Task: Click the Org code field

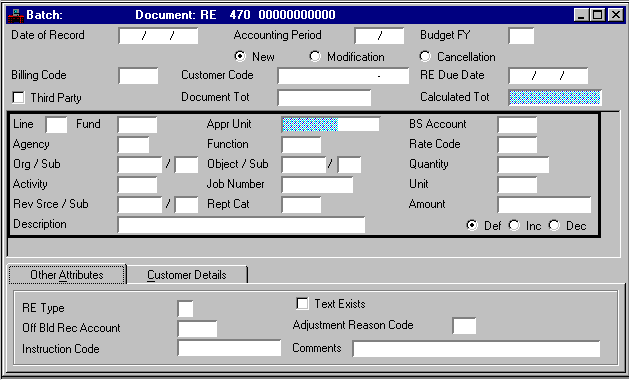Action: 140,165
